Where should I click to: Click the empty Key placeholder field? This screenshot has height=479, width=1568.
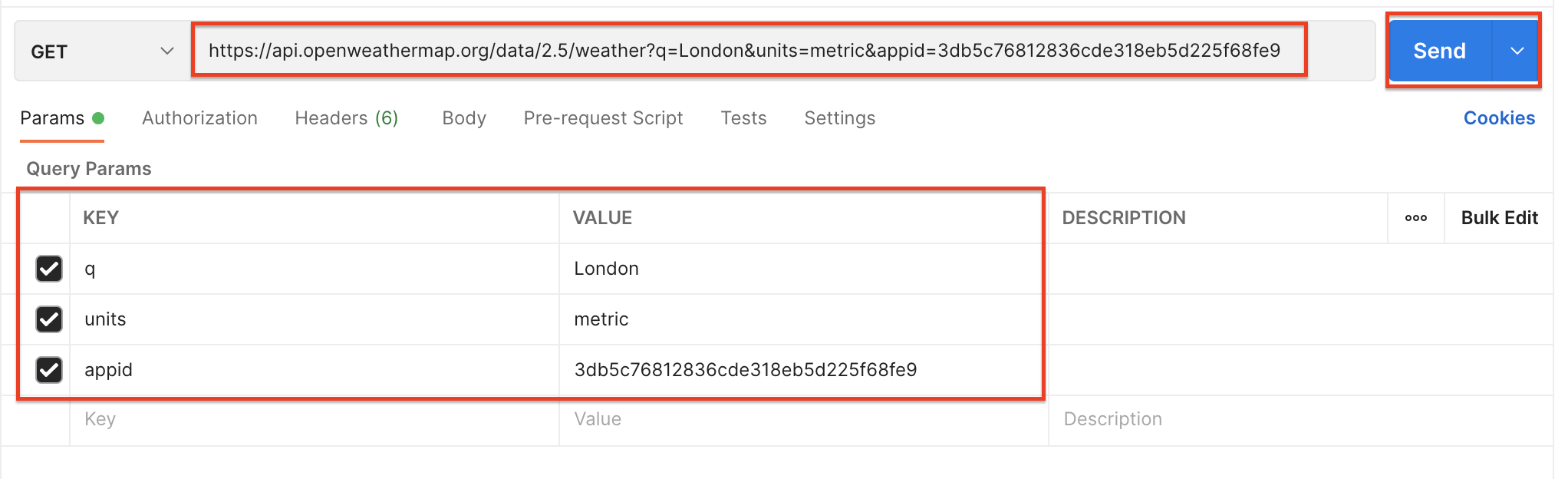pos(315,419)
